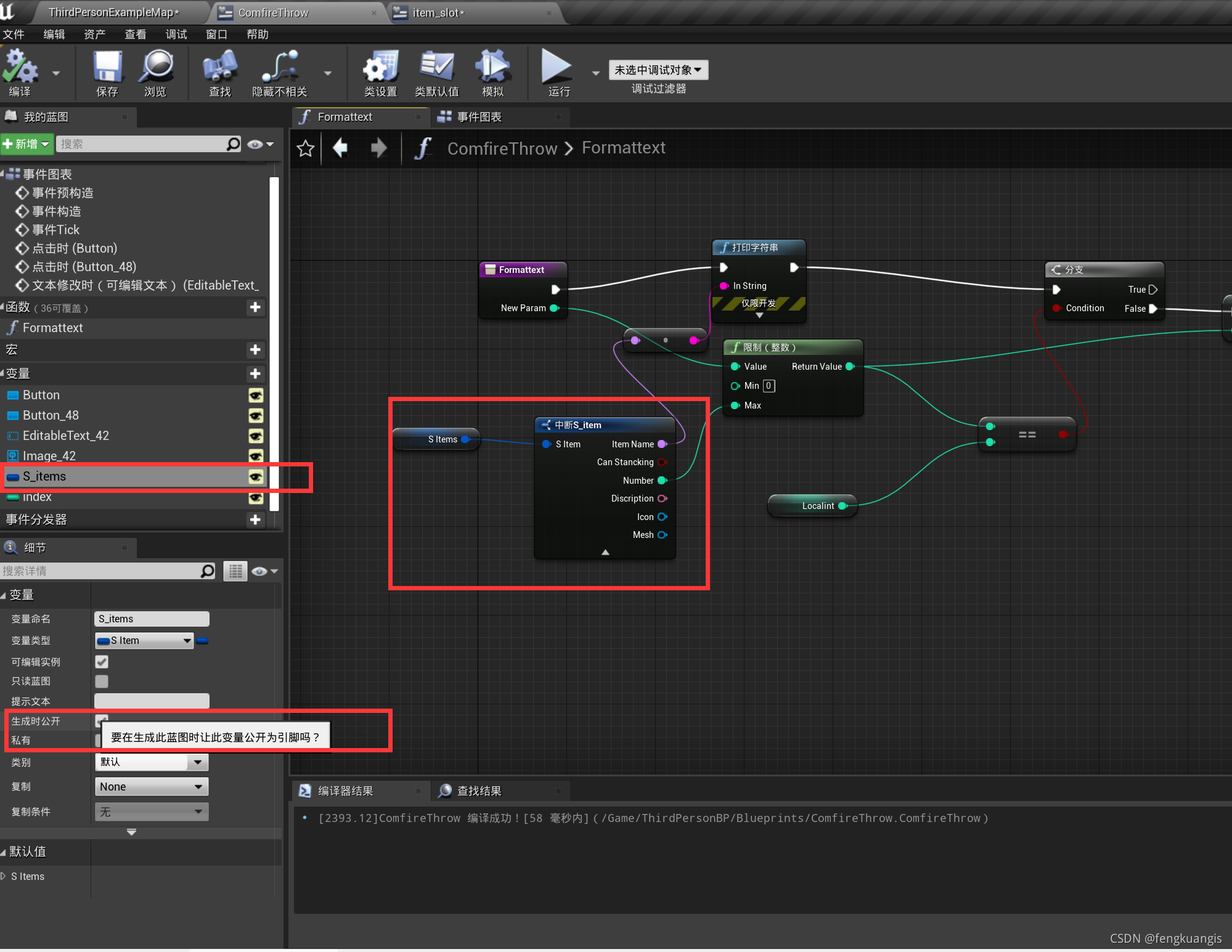Click the green 新增 add button
Screen dimensions: 1232x952
[26, 144]
